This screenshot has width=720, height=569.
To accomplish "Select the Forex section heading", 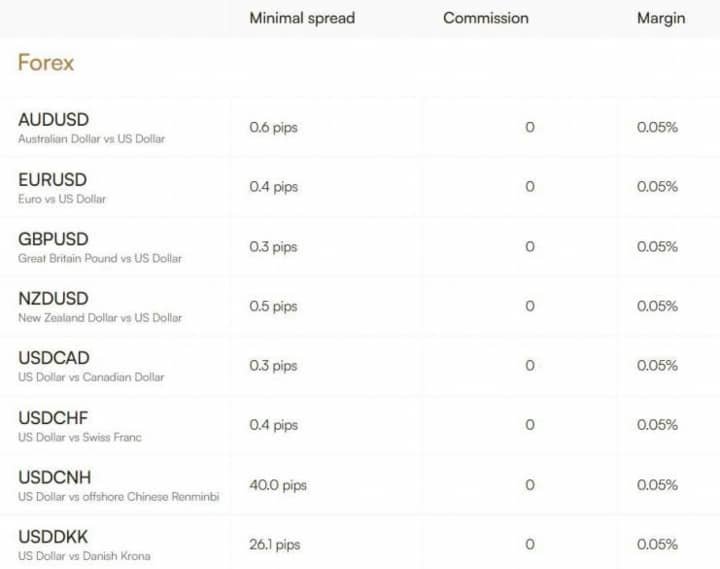I will (x=46, y=63).
